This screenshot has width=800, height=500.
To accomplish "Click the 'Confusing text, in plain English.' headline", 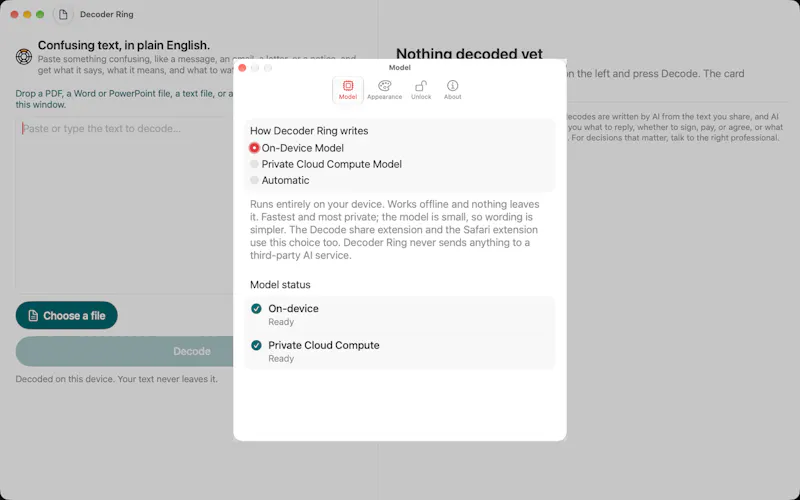I will (x=124, y=45).
